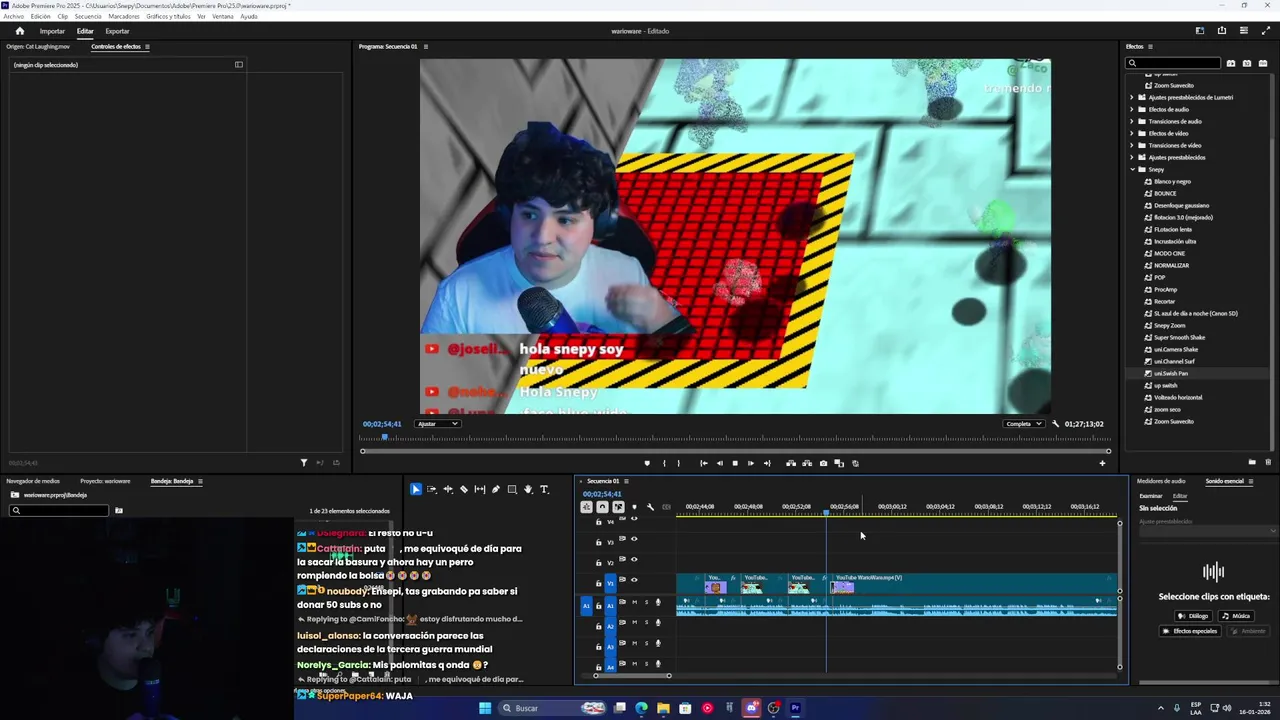Collapse the Snepy presets folder
The height and width of the screenshot is (720, 1280).
pos(1132,169)
